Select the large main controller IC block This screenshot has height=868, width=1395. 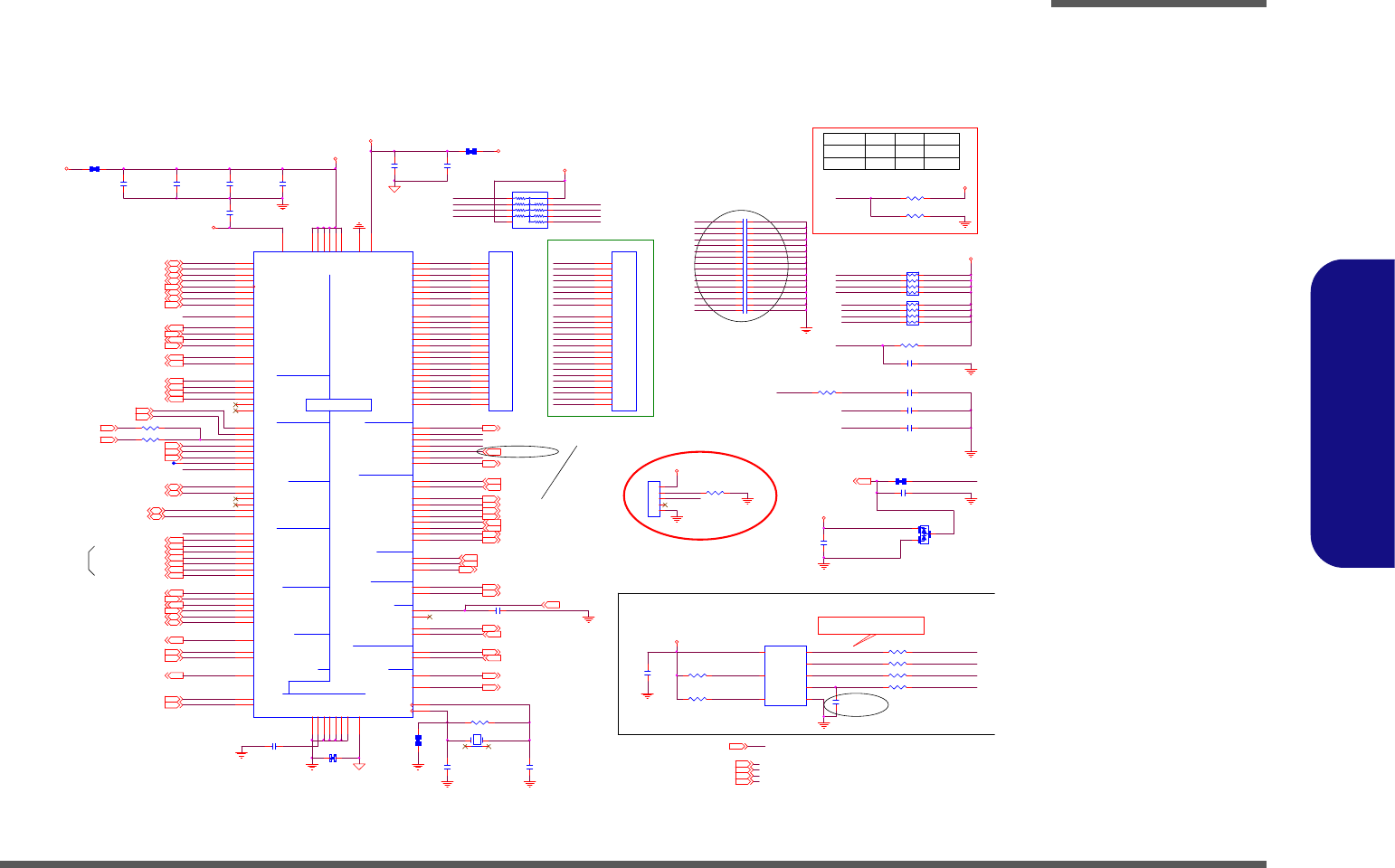333,485
